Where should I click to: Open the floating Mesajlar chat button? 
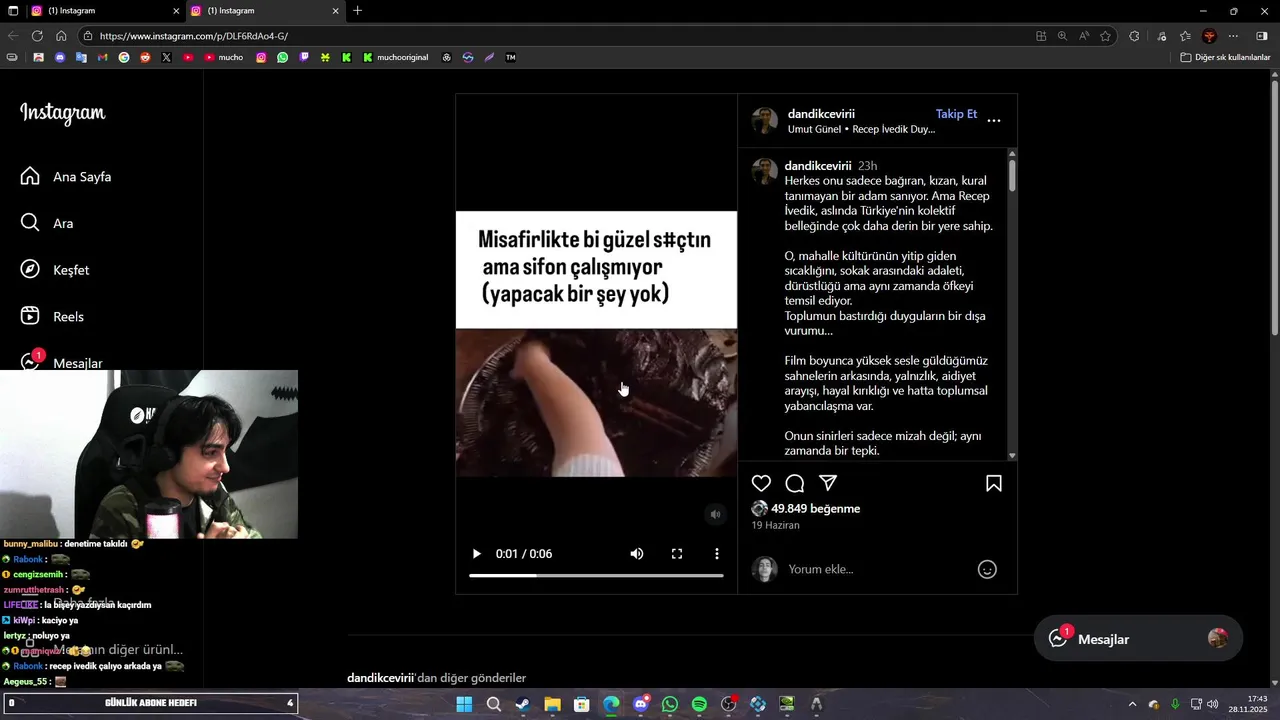pos(1138,639)
